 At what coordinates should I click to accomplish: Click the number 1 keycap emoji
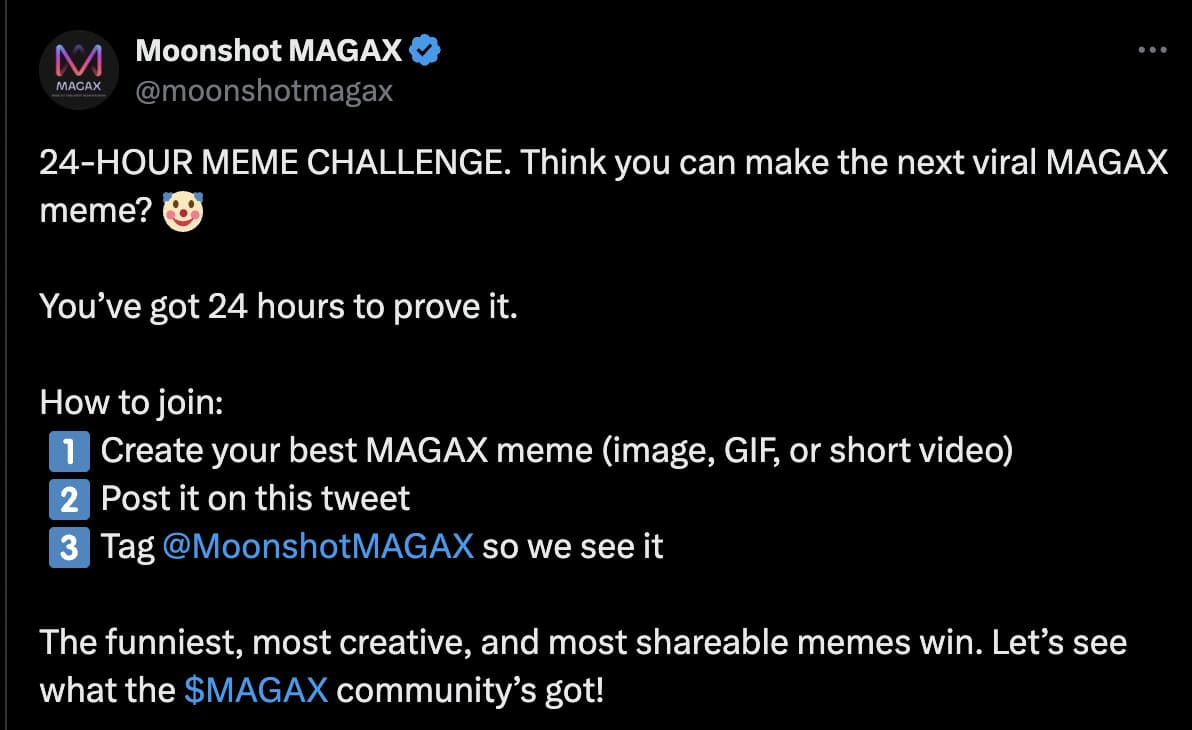(69, 451)
